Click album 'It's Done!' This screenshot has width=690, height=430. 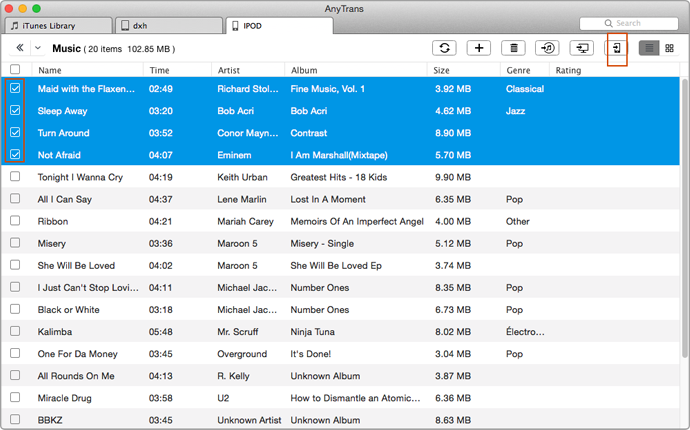[x=311, y=354]
